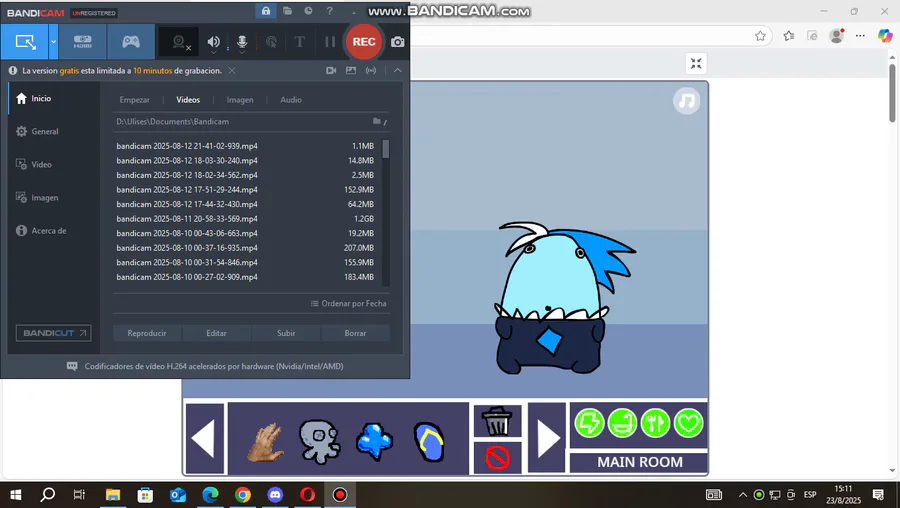Viewport: 900px width, 508px height.
Task: Take a screenshot with the camera icon
Action: coord(397,42)
